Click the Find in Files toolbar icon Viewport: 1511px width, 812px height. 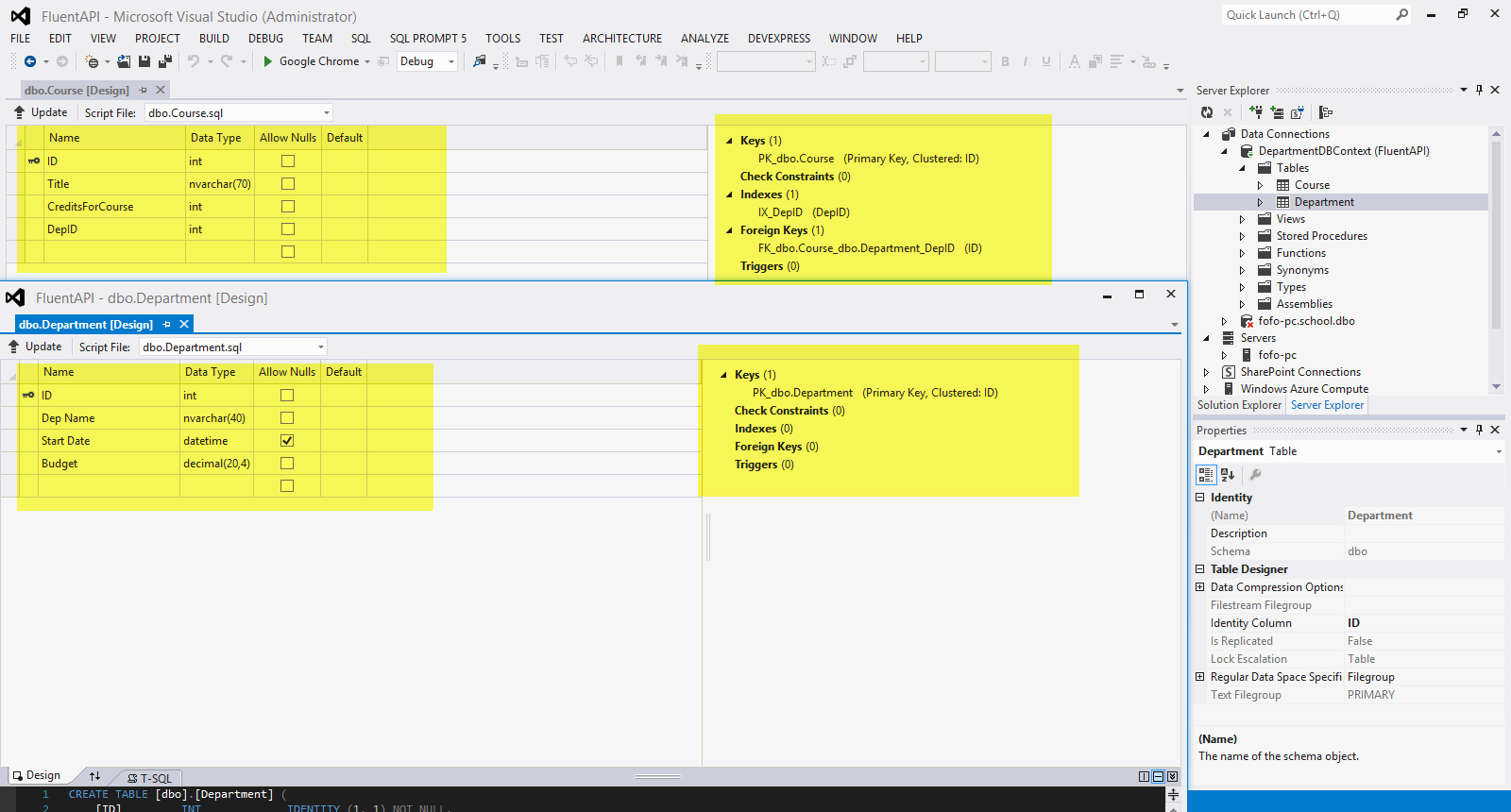click(480, 61)
